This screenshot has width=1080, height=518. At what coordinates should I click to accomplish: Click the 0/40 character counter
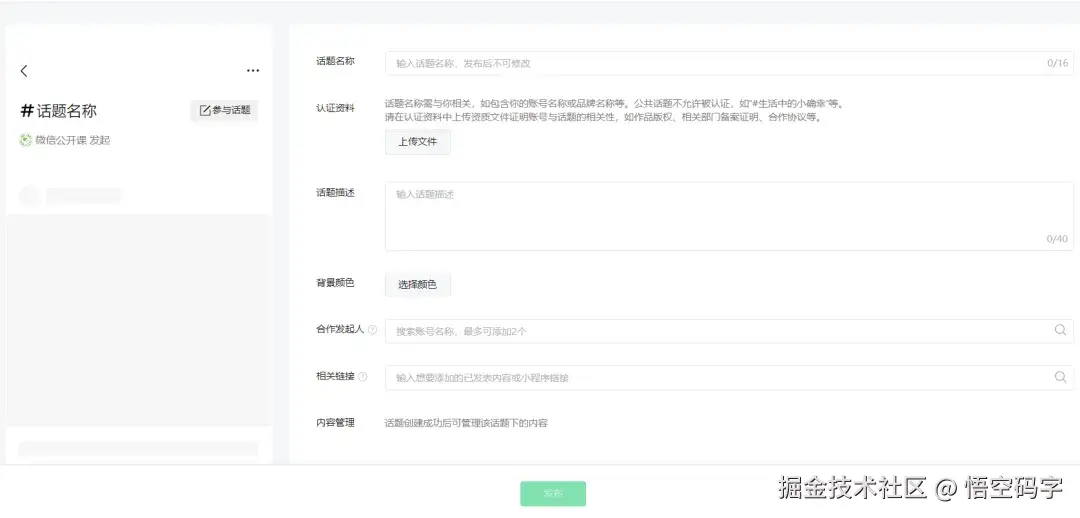pyautogui.click(x=1057, y=239)
